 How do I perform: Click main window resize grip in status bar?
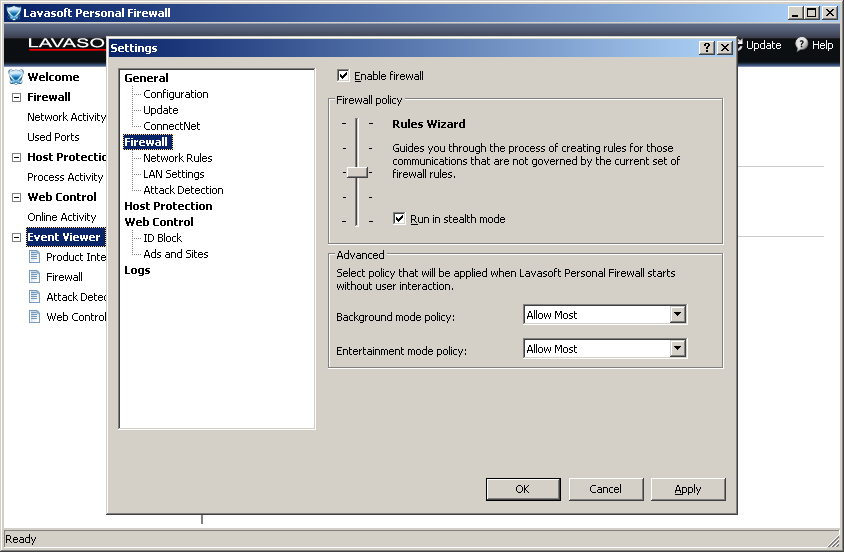coord(834,540)
